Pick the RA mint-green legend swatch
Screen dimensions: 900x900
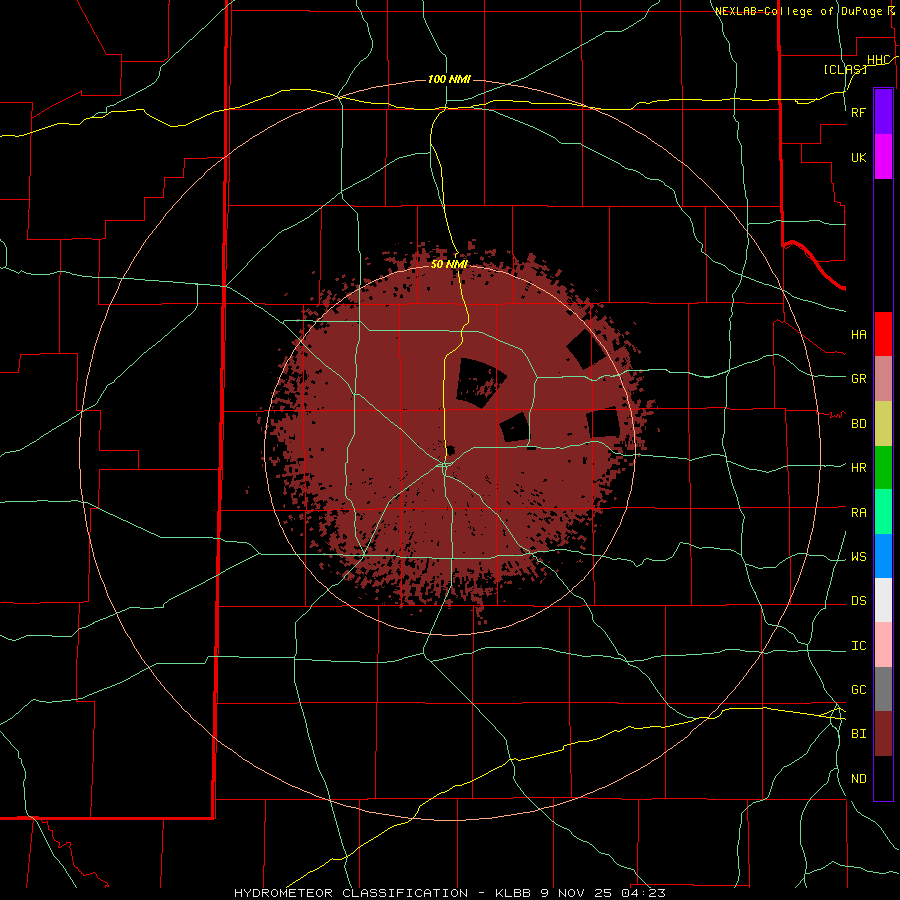883,512
